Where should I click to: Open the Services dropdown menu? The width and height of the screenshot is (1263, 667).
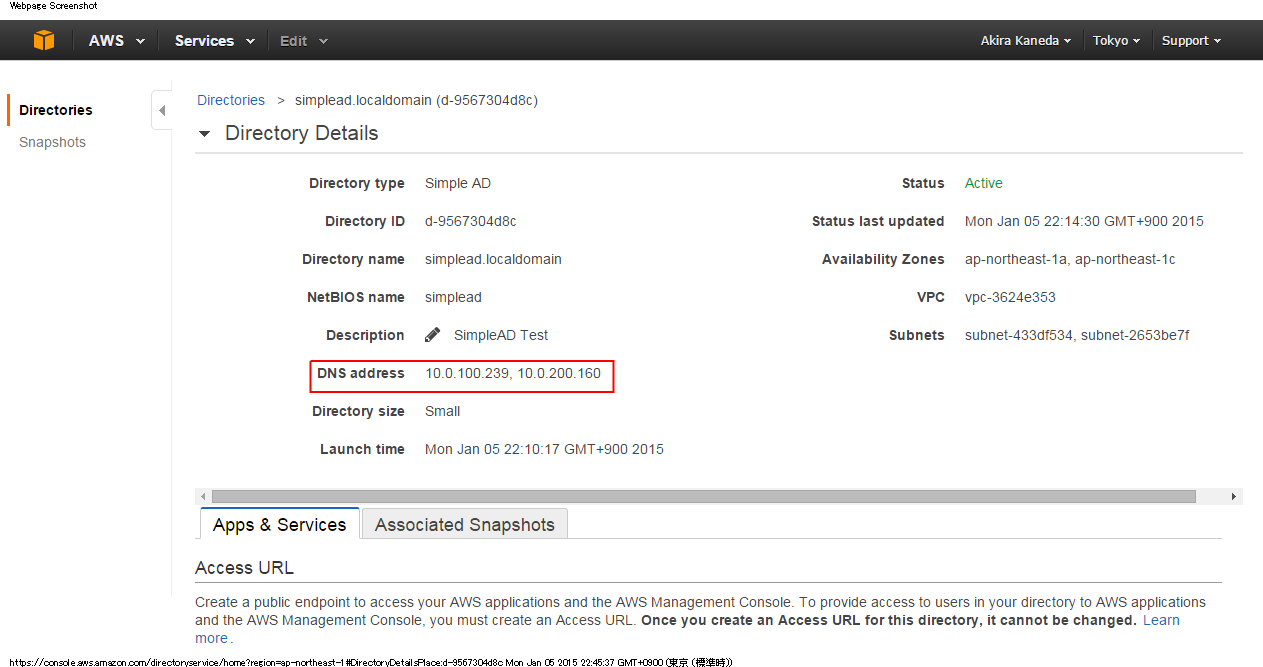point(214,41)
